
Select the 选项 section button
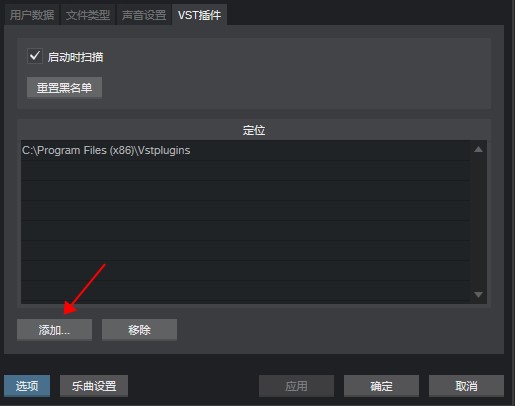[27, 386]
